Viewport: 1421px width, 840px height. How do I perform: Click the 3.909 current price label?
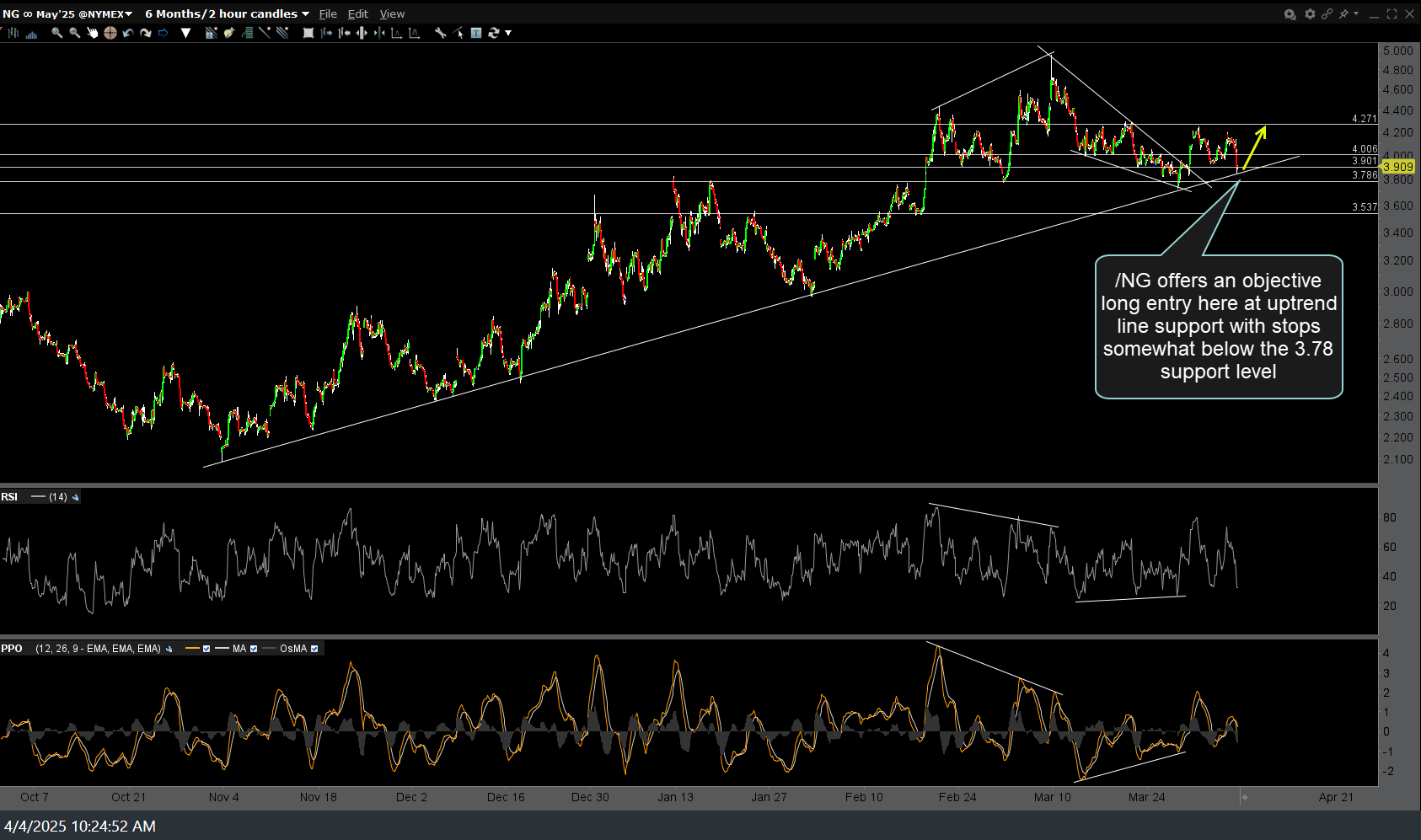1397,167
